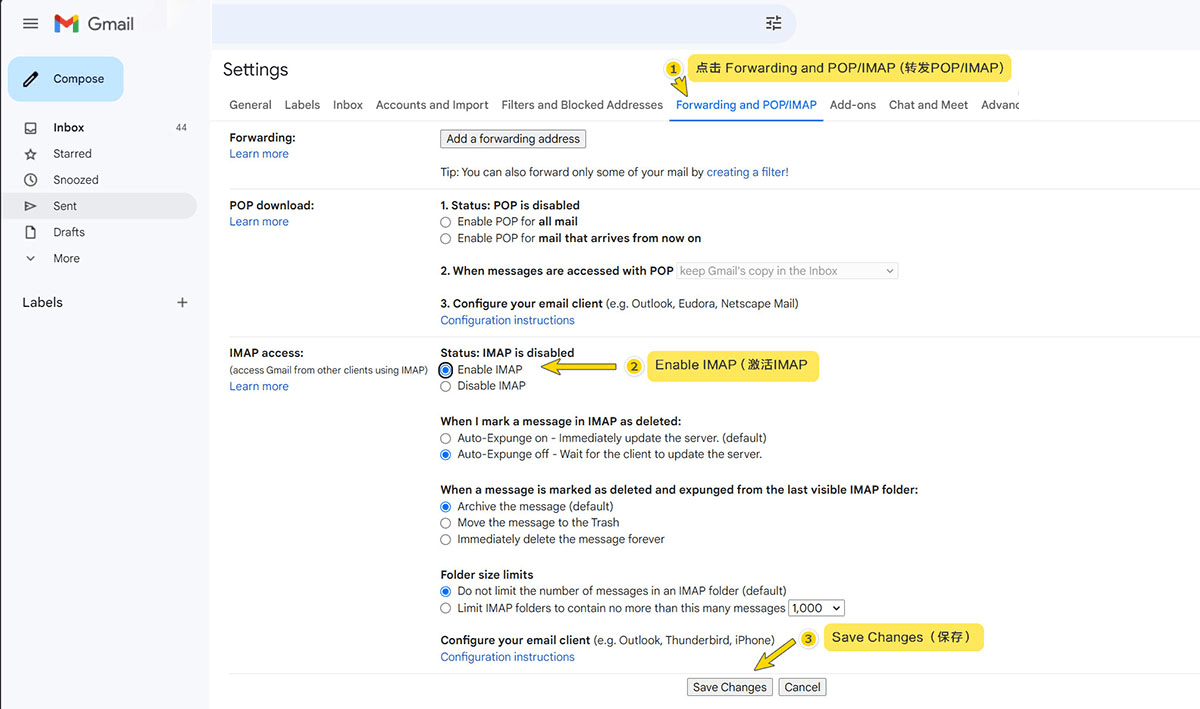Click the Save Changes button
The height and width of the screenshot is (709, 1200).
tap(730, 687)
